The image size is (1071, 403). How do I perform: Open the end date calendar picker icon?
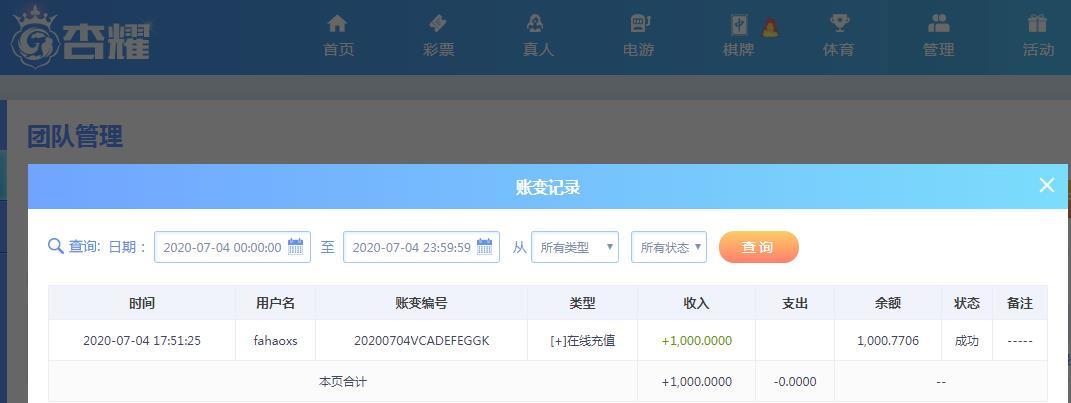click(484, 247)
